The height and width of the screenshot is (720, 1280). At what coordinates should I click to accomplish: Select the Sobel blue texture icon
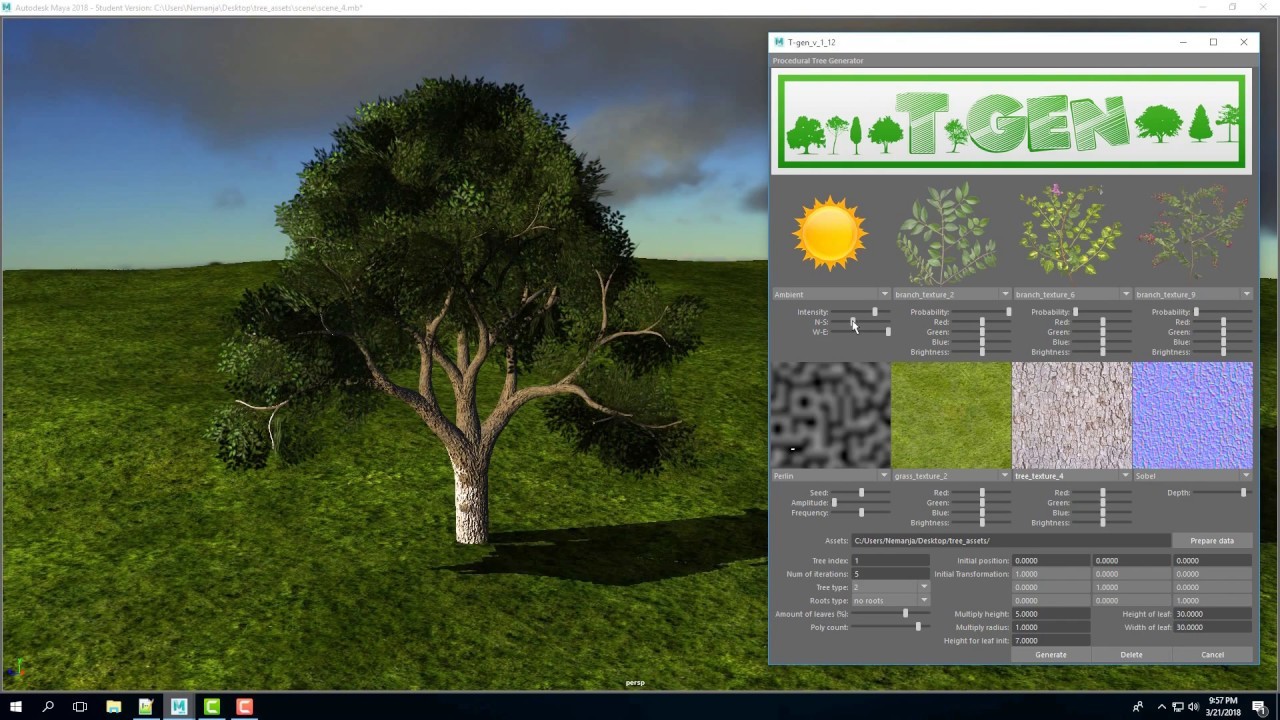[x=1192, y=416]
